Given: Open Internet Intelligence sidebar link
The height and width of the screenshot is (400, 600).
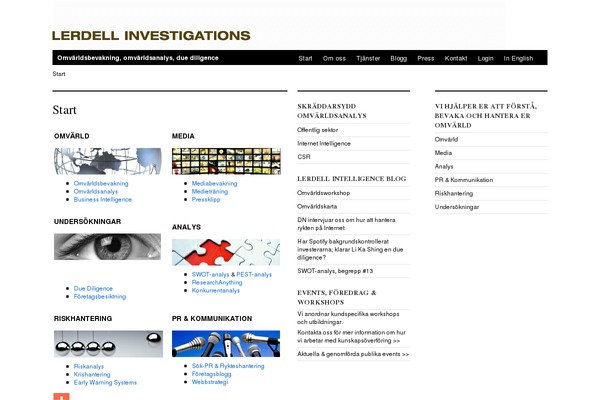Looking at the screenshot, I should coord(324,144).
